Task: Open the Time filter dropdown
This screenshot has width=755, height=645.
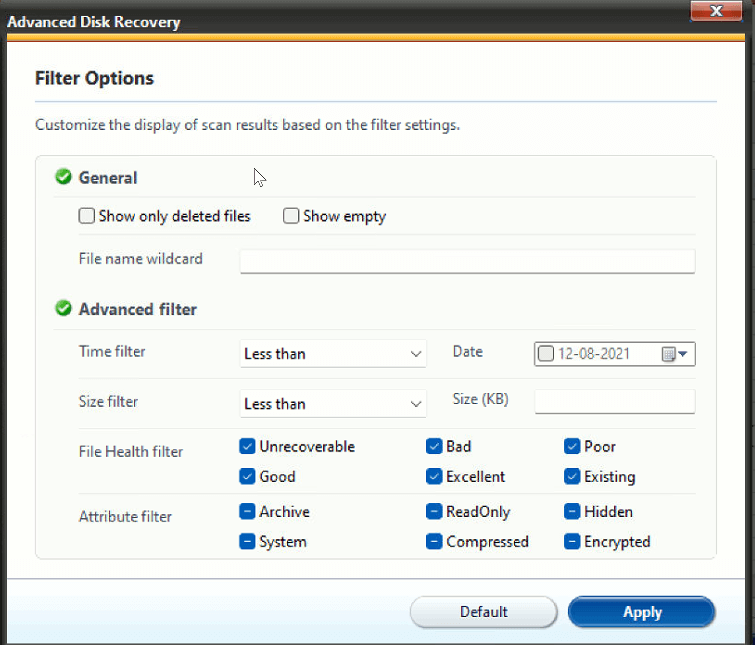Action: (333, 354)
